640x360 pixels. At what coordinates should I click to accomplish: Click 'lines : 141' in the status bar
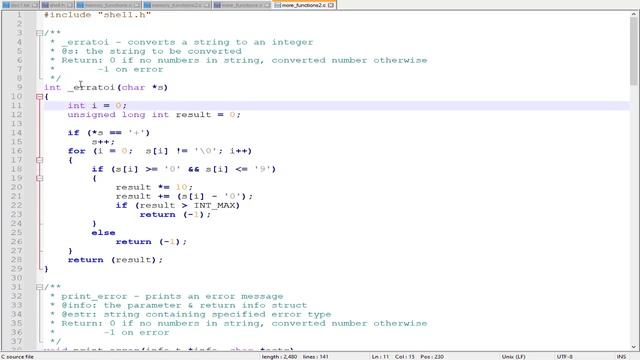(x=316, y=356)
